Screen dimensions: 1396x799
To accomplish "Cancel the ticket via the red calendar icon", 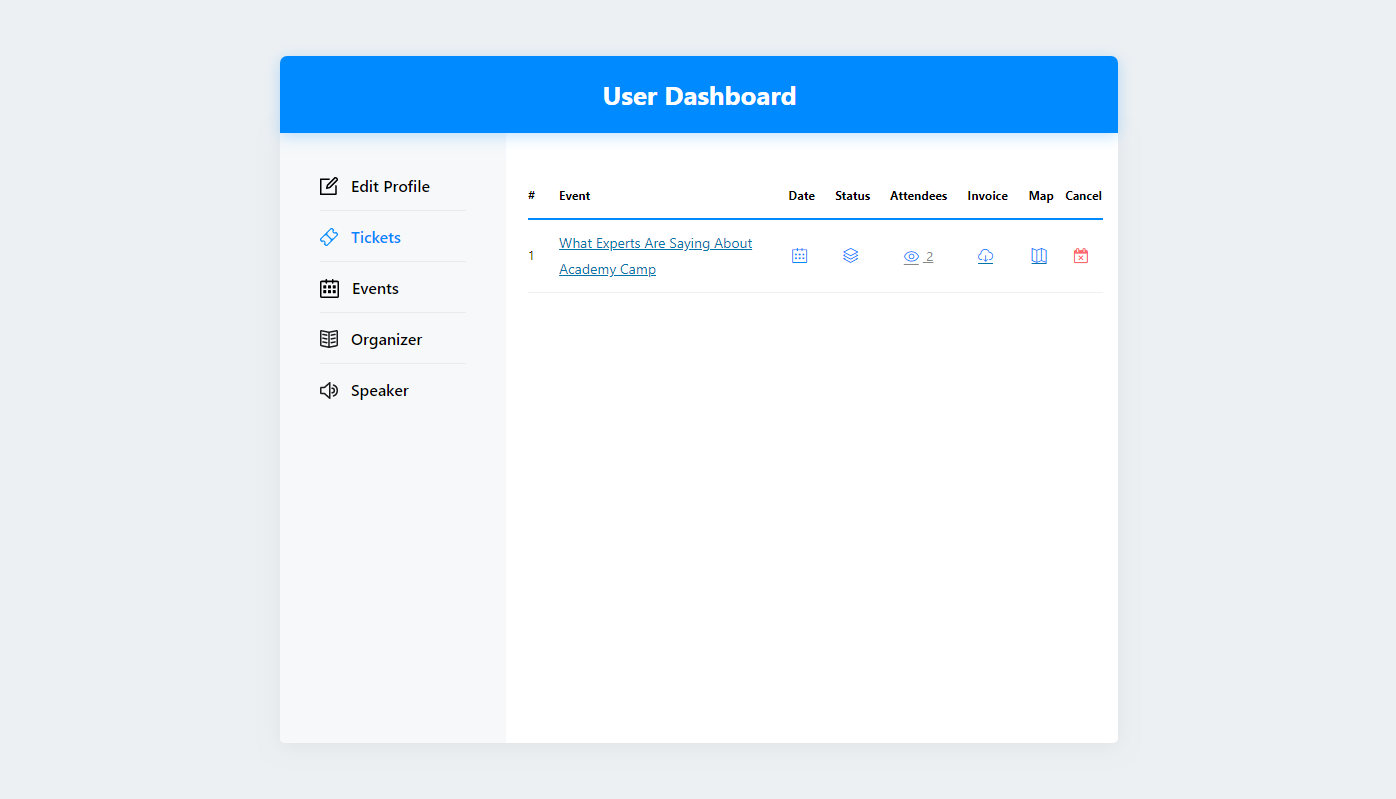I will coord(1081,256).
